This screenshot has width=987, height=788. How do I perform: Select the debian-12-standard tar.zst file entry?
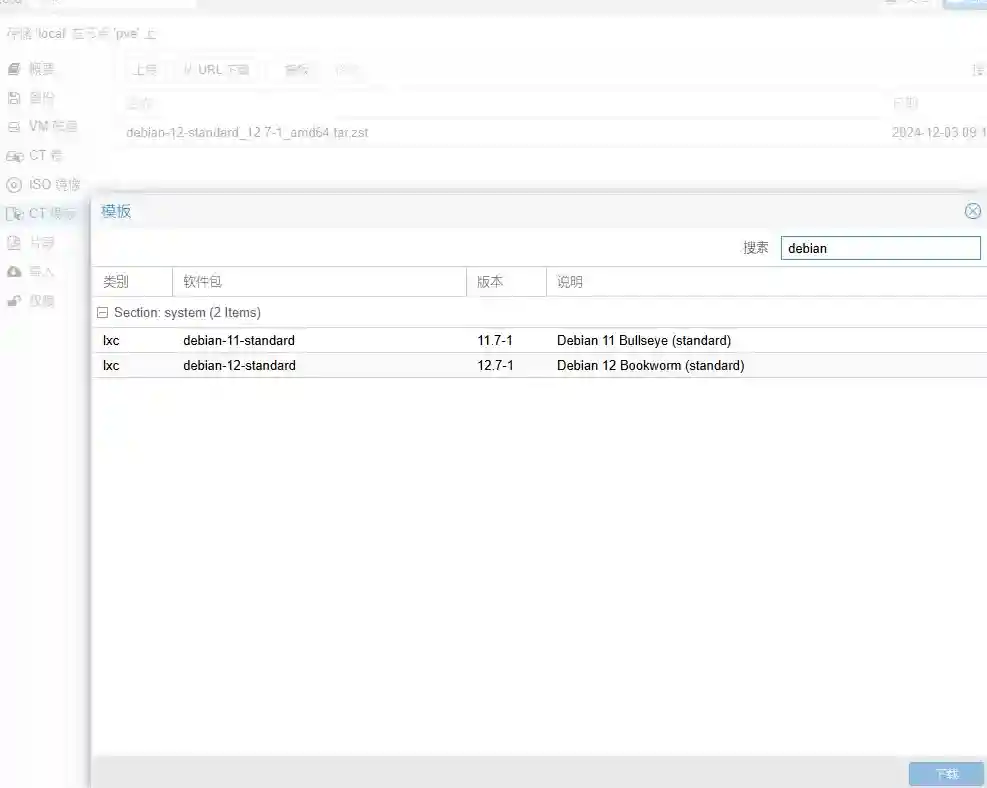[x=245, y=132]
